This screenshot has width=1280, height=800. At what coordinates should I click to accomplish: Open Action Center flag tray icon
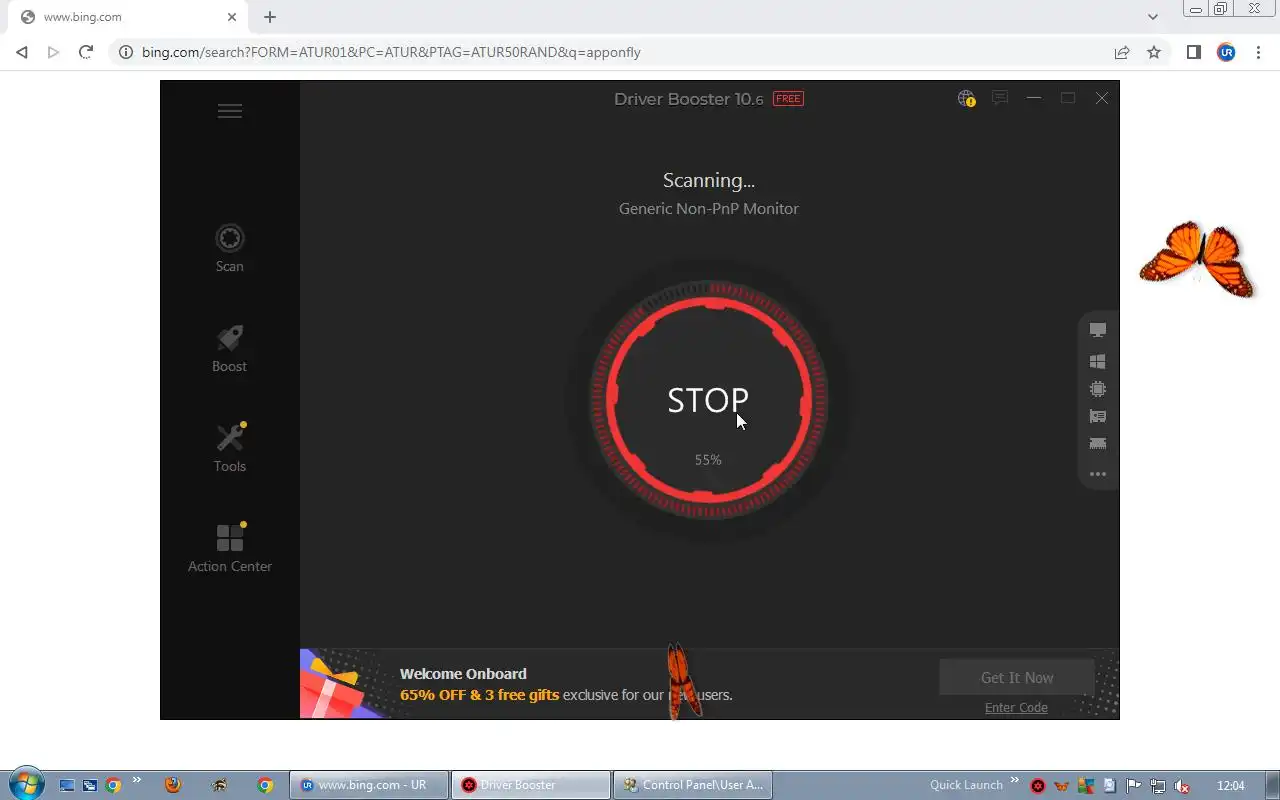click(x=1134, y=786)
